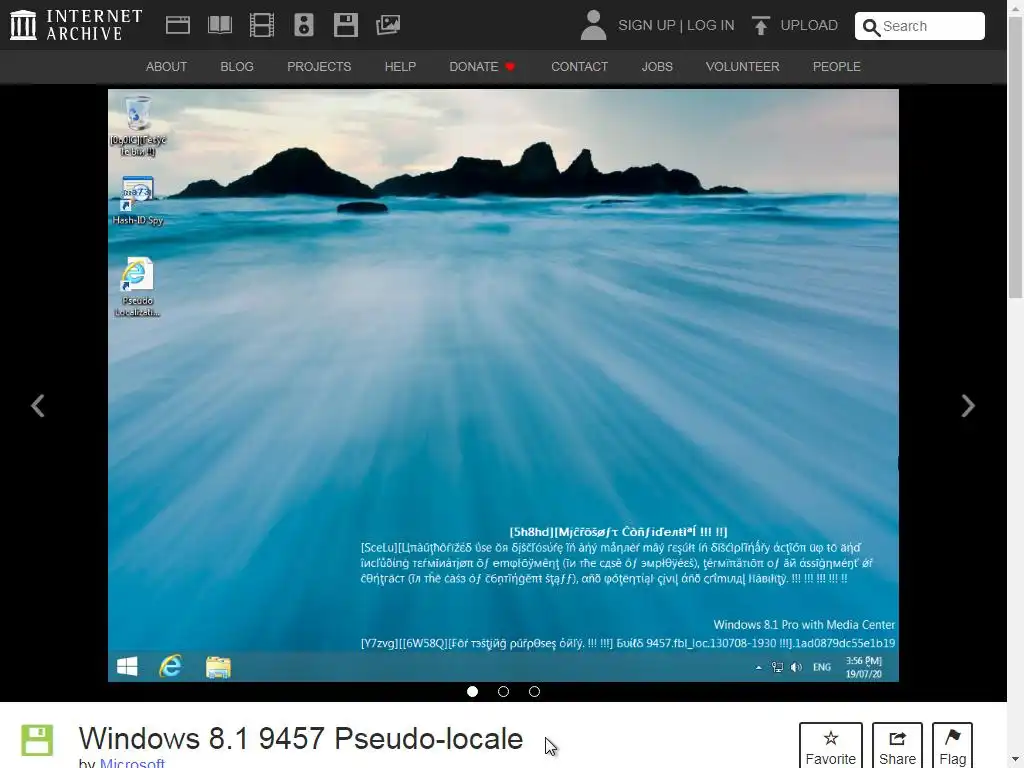Viewport: 1024px width, 768px height.
Task: Go to previous carousel image
Action: (x=38, y=406)
